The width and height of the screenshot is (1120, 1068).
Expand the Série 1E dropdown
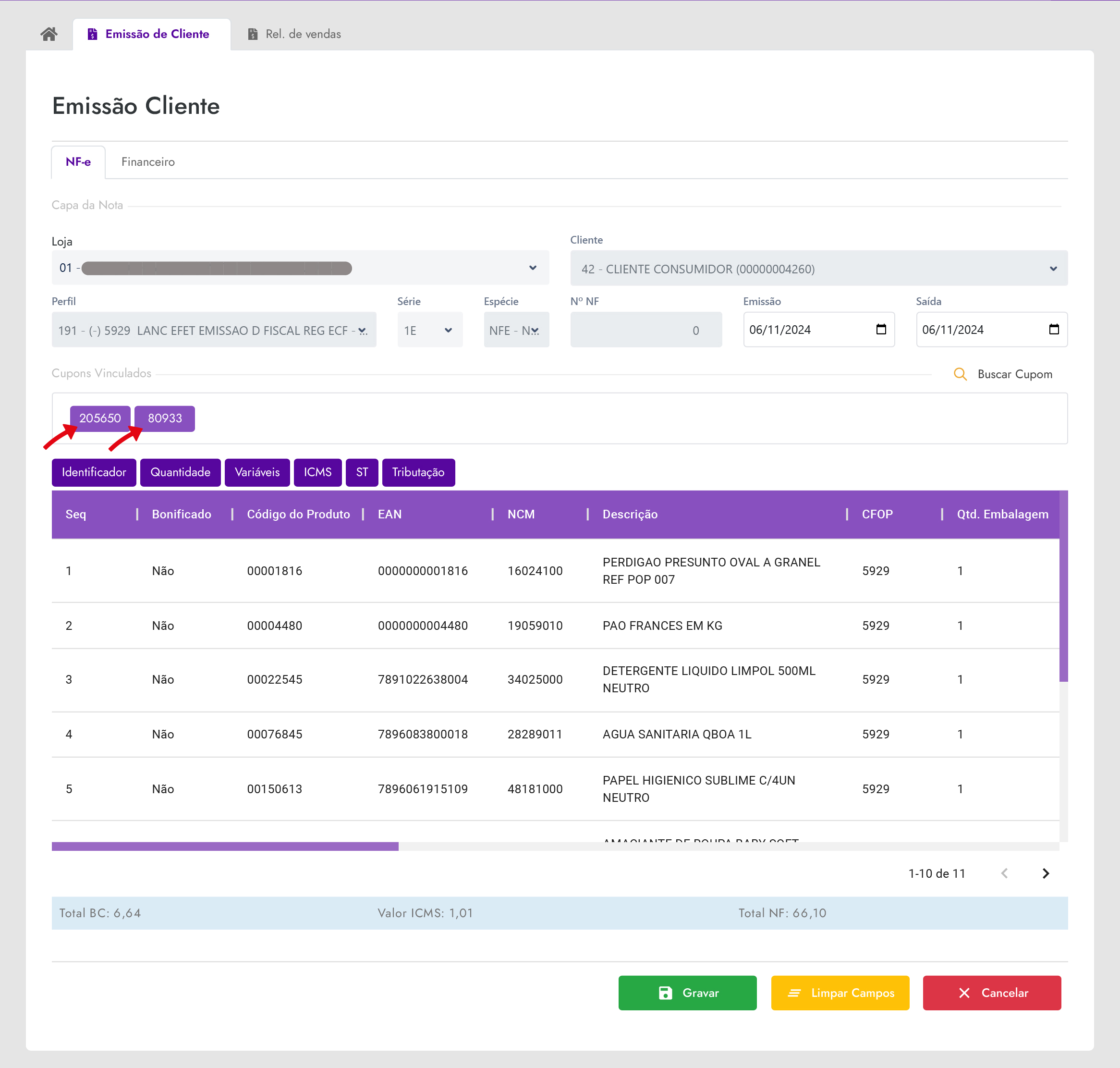pyautogui.click(x=448, y=330)
